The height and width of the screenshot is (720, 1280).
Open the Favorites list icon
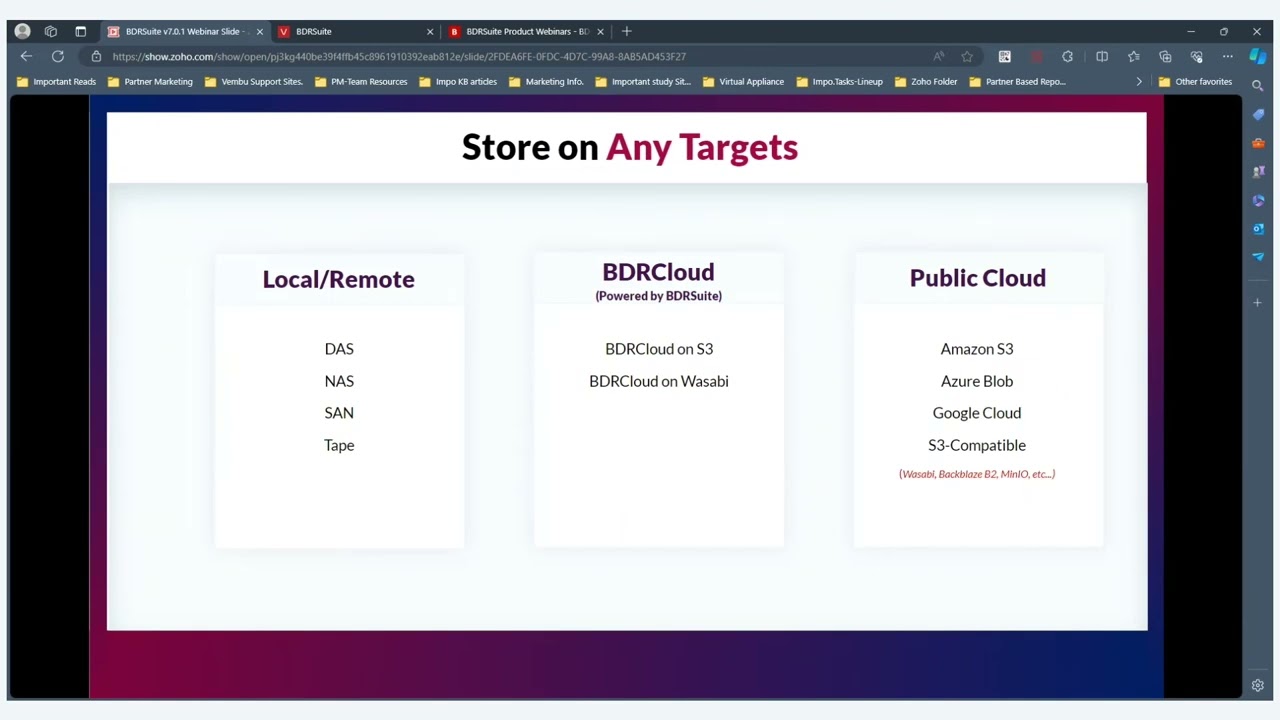1133,57
